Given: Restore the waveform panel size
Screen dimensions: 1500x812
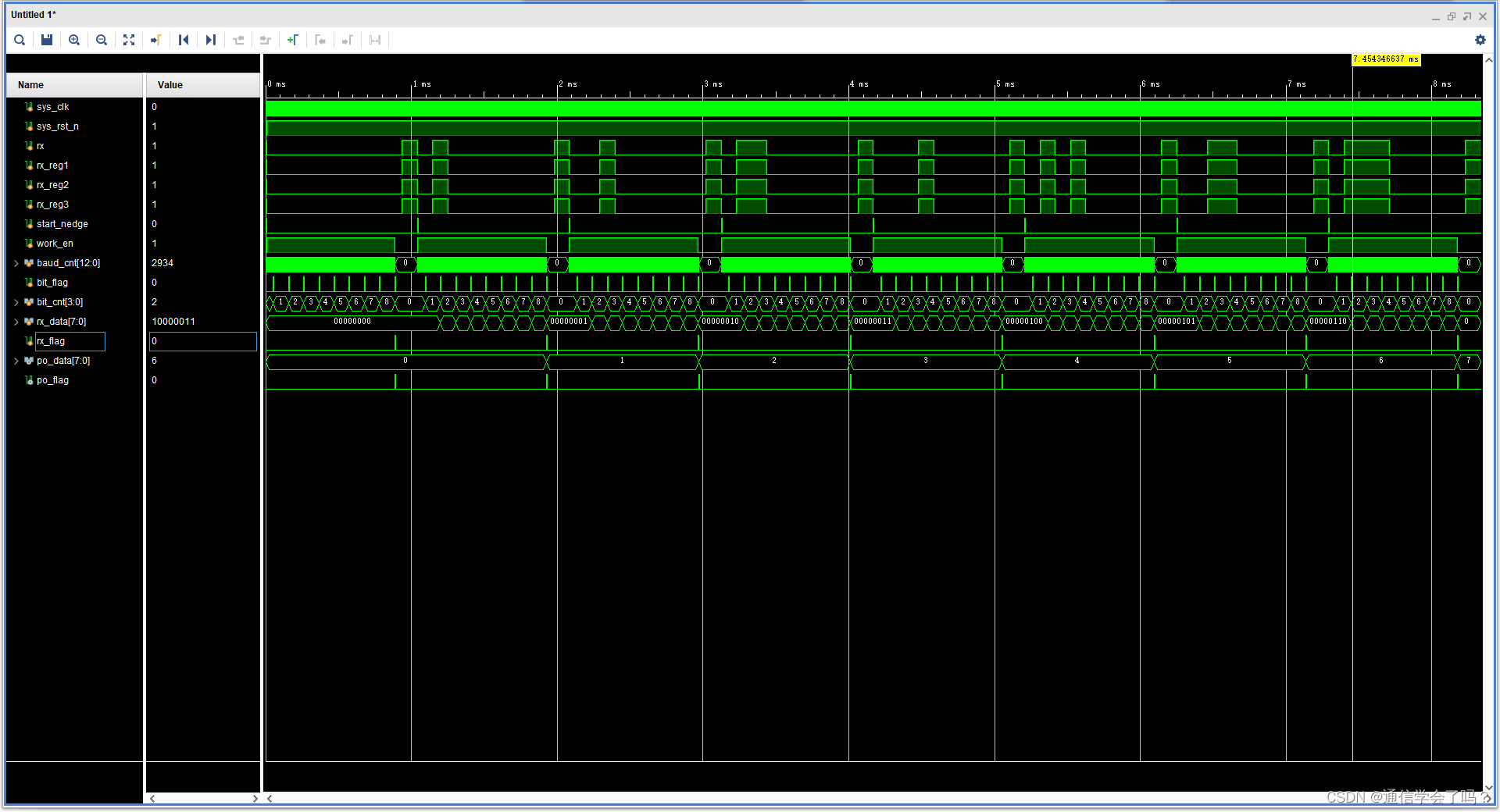Looking at the screenshot, I should pyautogui.click(x=1452, y=16).
